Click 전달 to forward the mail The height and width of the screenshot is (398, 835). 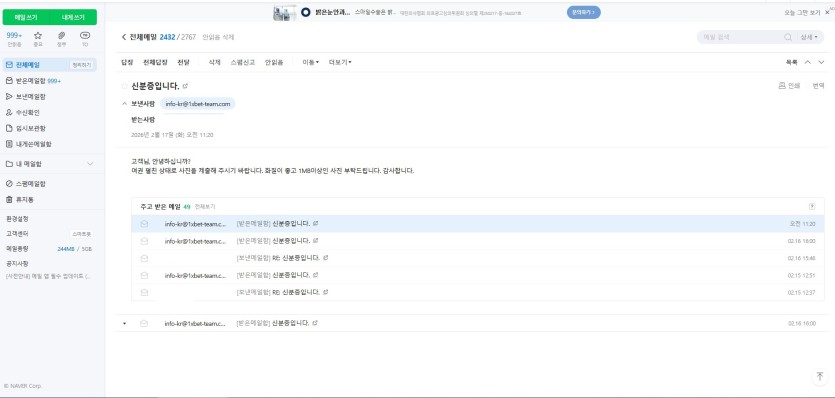183,62
